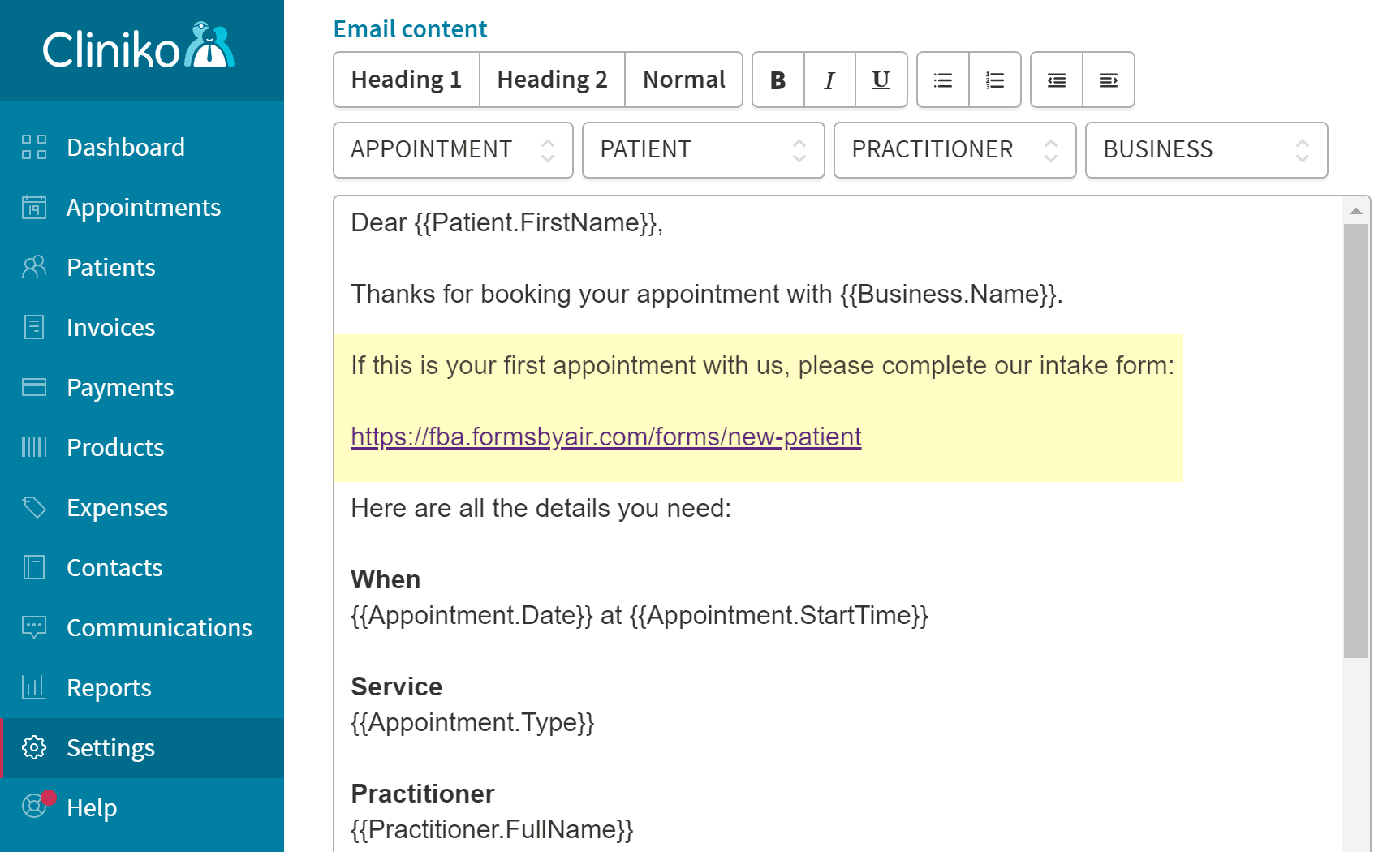1400x852 pixels.
Task: Click the new-patient intake form link
Action: tap(605, 437)
